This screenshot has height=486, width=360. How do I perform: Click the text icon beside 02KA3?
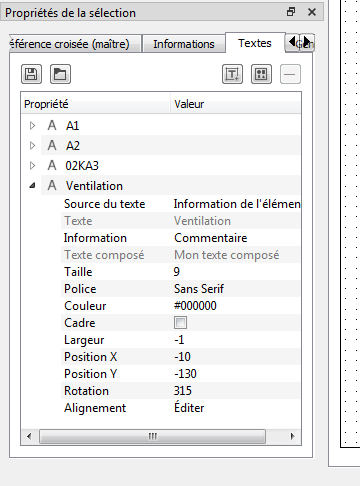coord(52,165)
